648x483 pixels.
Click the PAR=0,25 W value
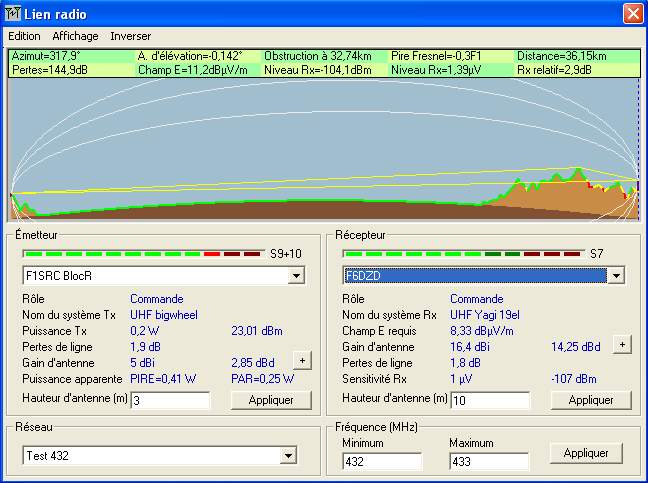pos(262,379)
